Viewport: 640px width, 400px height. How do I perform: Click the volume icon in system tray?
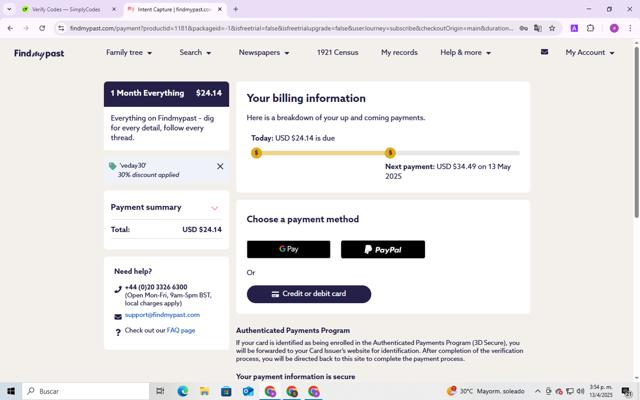click(580, 391)
